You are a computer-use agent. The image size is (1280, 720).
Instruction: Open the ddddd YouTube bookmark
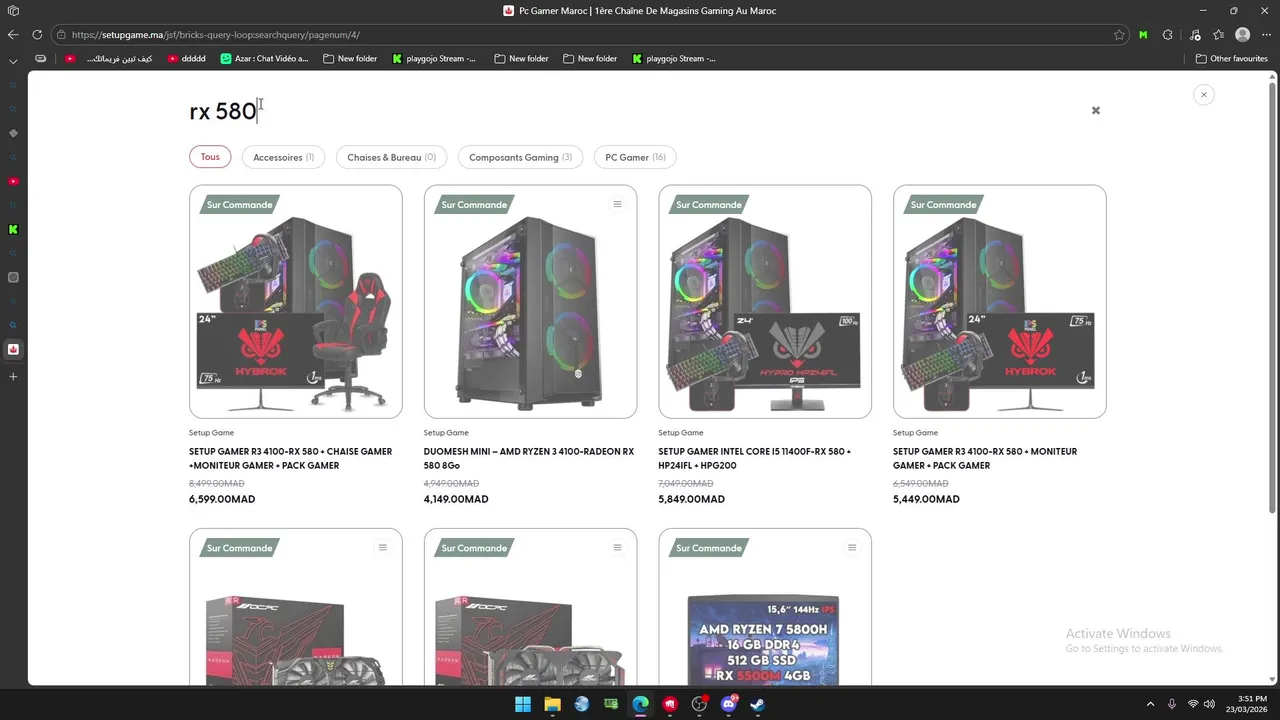[187, 58]
